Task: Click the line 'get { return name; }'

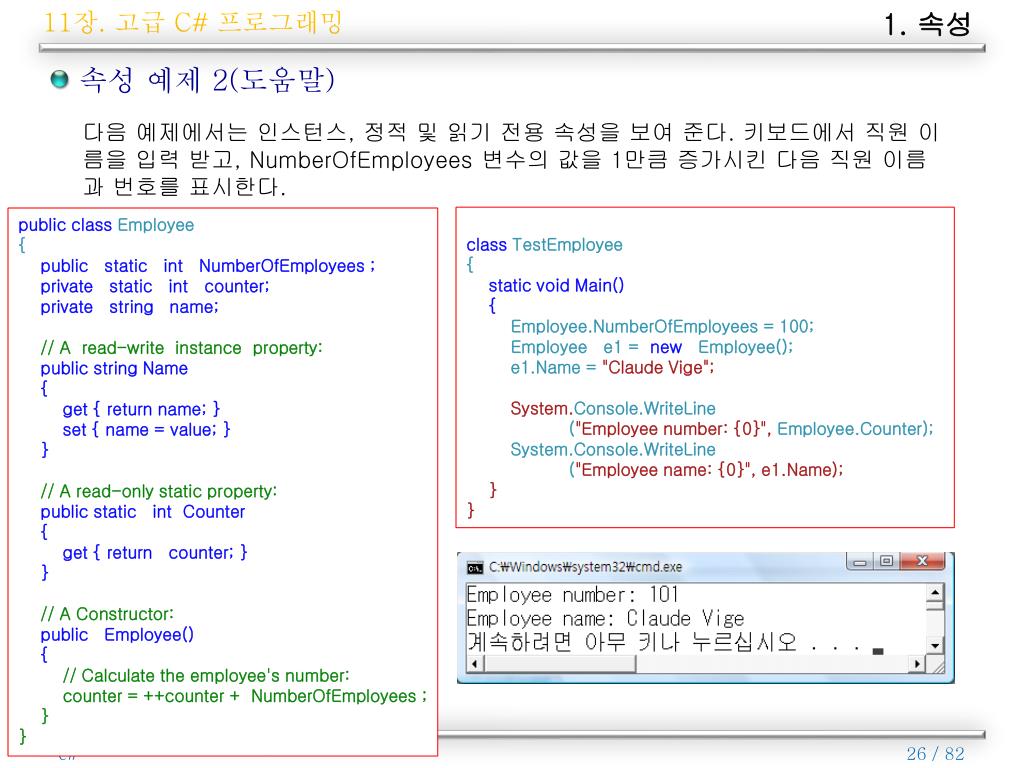Action: 141,409
